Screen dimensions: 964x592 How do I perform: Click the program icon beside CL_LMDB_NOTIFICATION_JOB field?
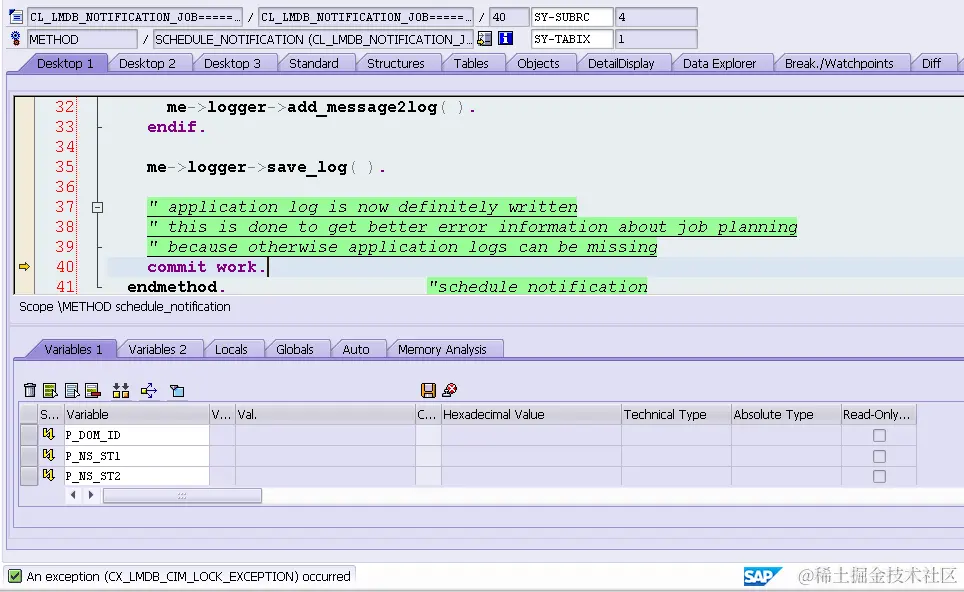pos(16,17)
